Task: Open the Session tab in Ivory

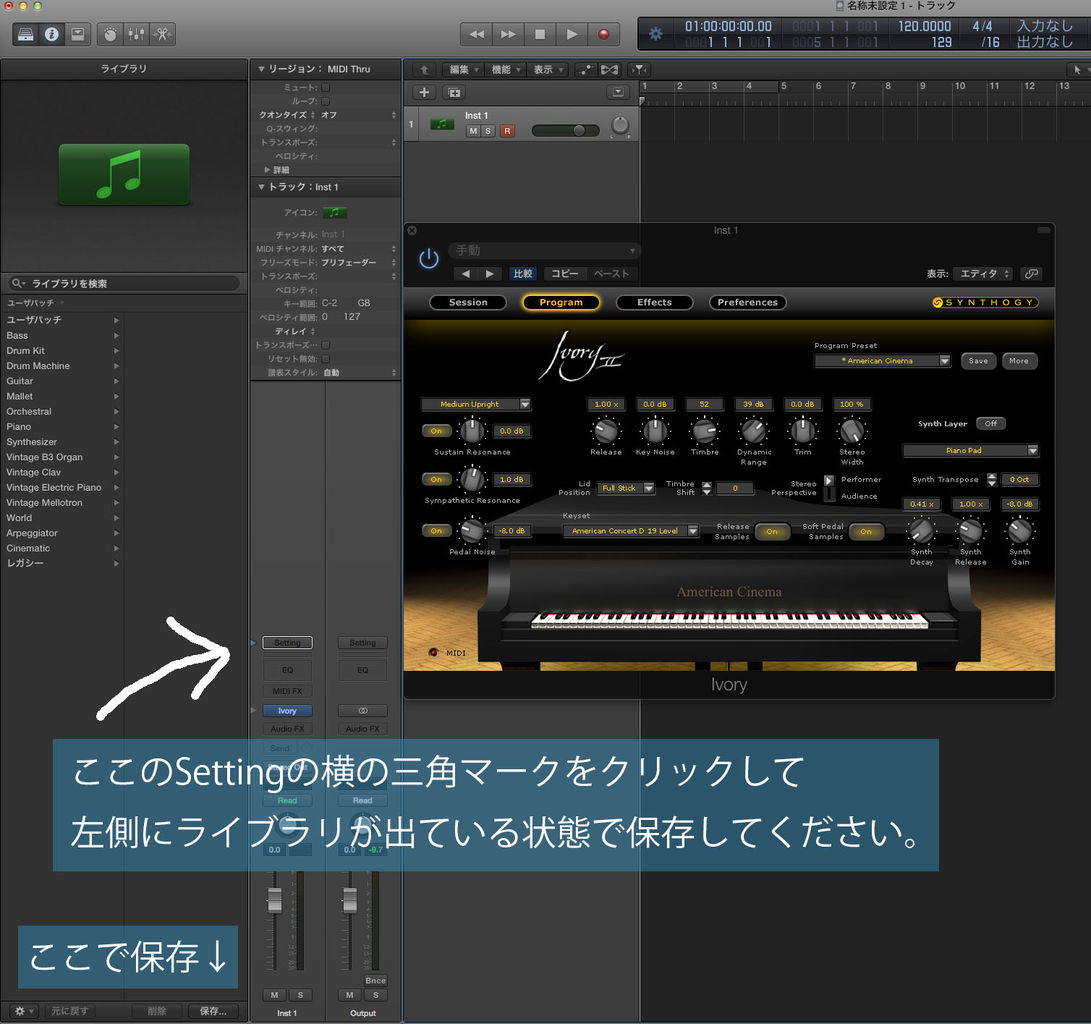Action: coord(468,303)
